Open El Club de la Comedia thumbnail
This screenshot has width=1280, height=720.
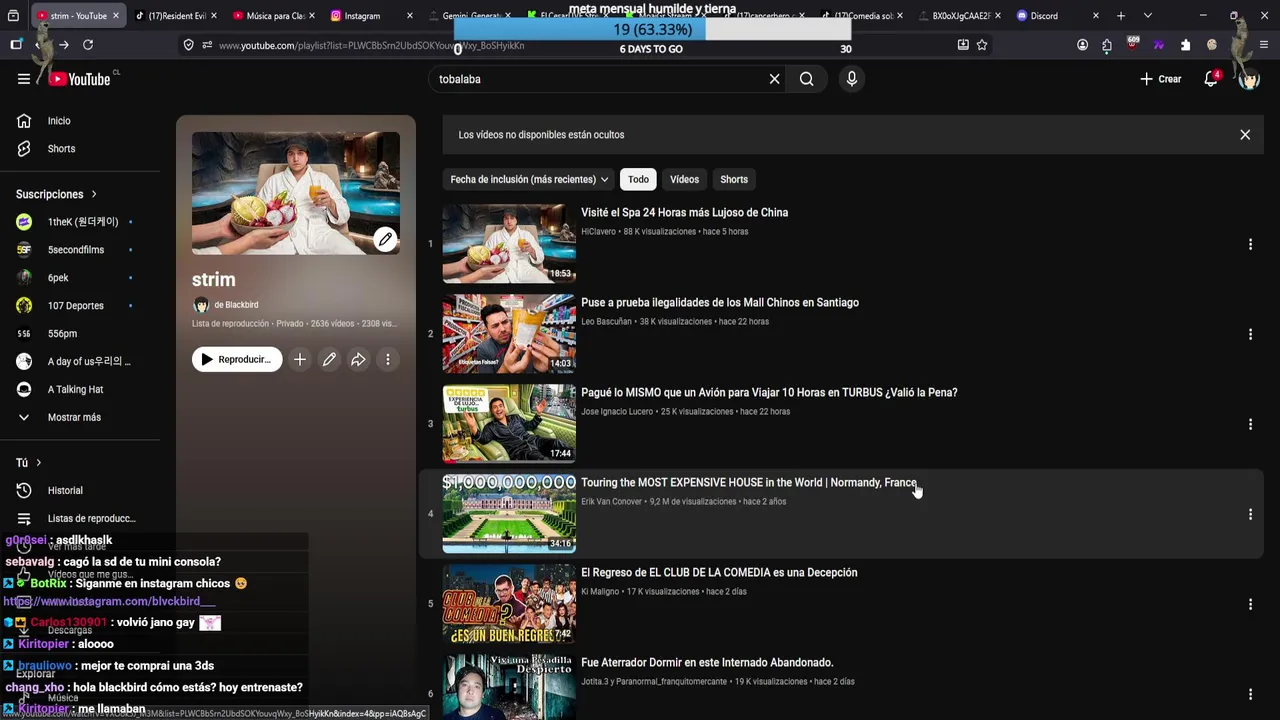coord(509,603)
